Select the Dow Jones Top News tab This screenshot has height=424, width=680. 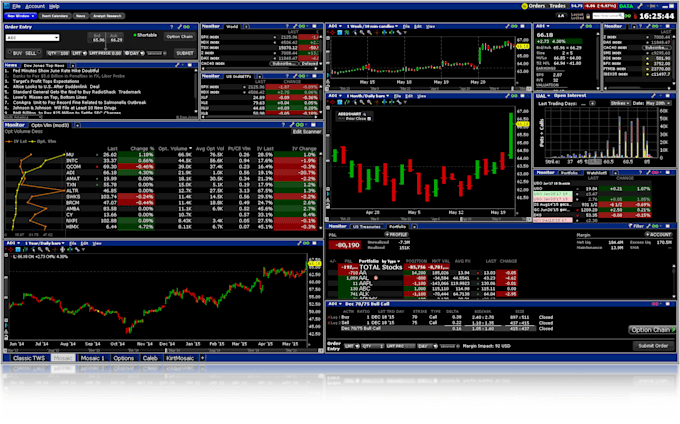pos(44,65)
